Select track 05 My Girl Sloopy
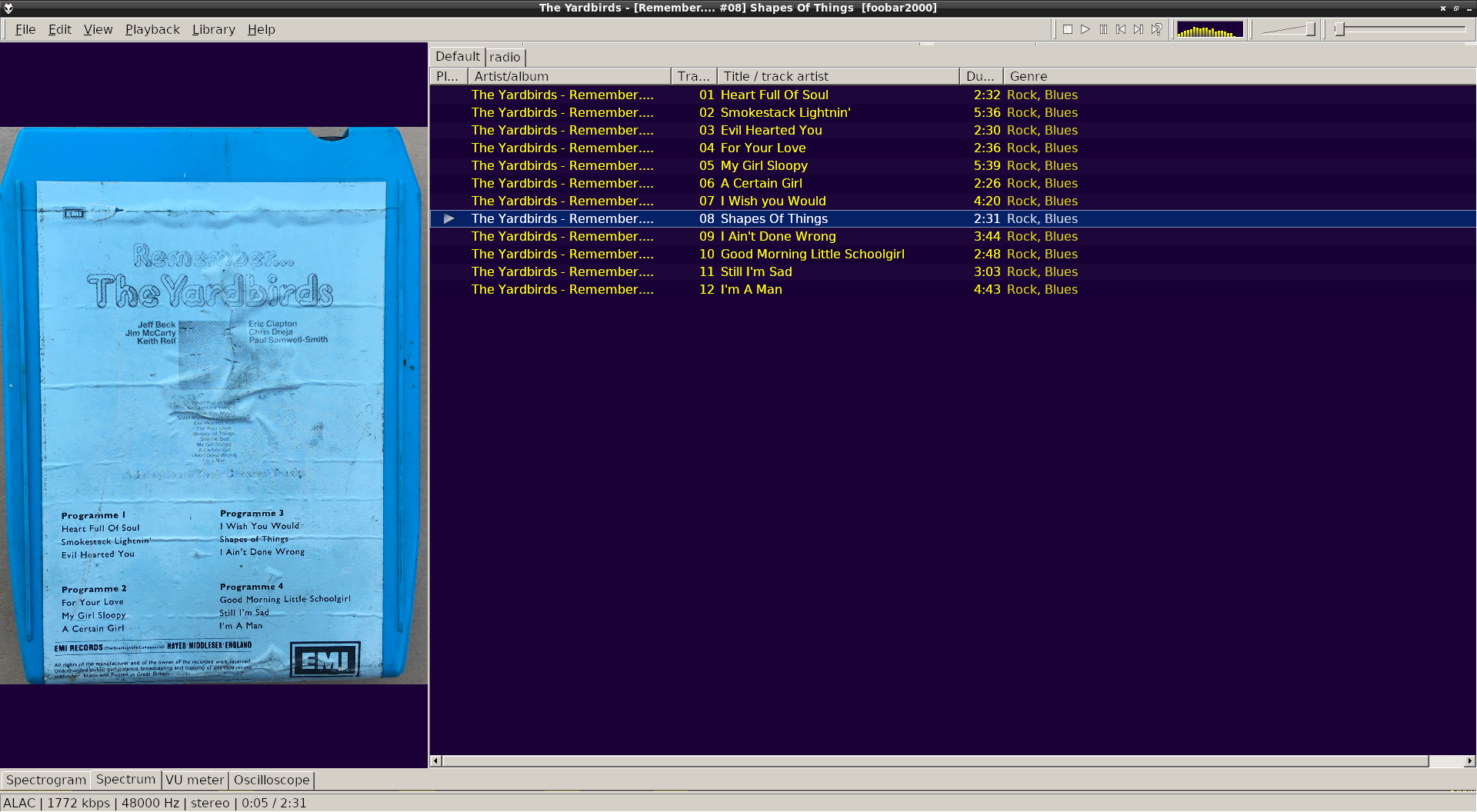The image size is (1477, 812). pos(952,165)
